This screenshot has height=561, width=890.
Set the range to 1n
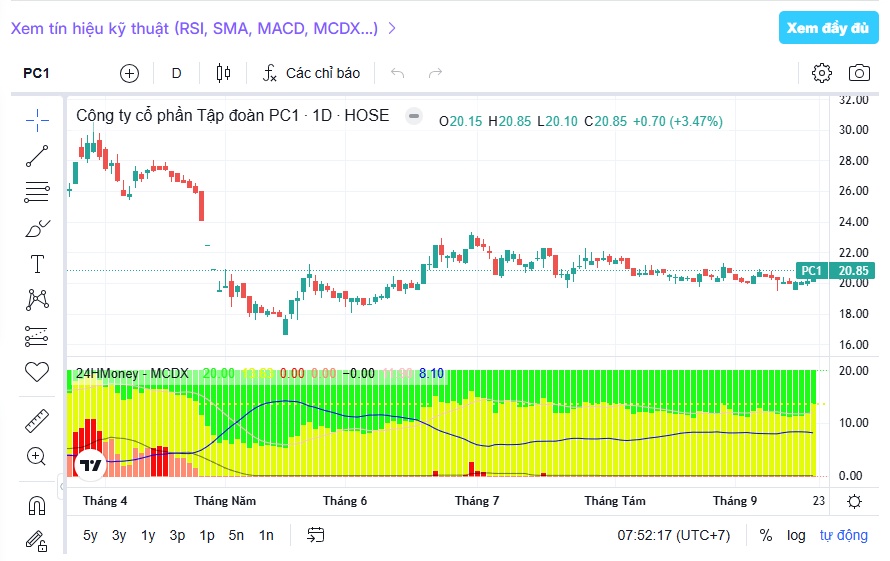(266, 535)
